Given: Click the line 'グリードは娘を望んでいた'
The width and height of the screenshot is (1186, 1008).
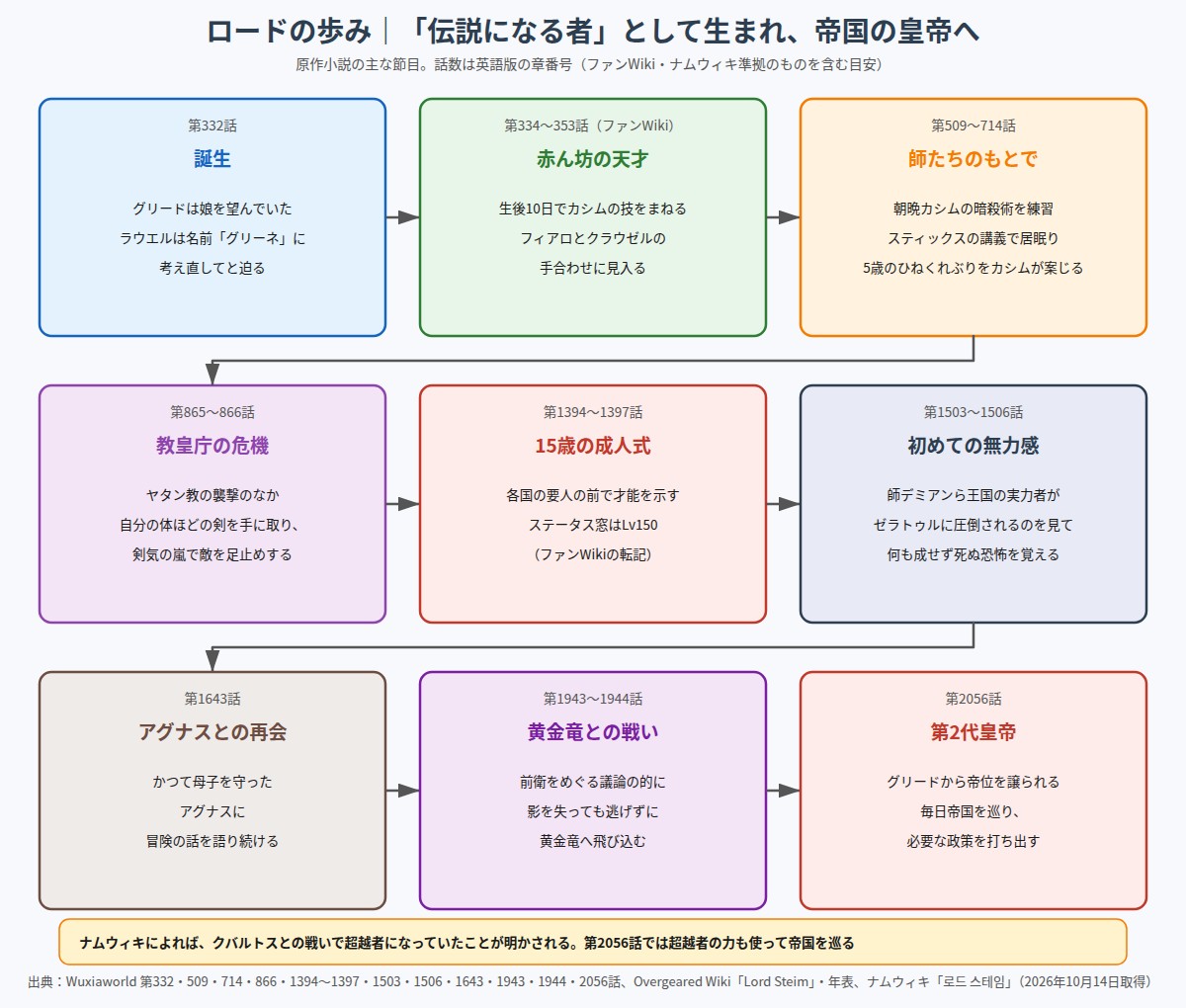Looking at the screenshot, I should point(212,209).
